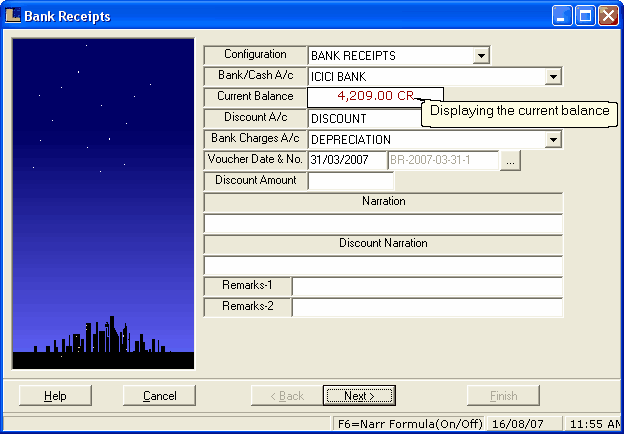Click the Remarks-2 input field
Image resolution: width=624 pixels, height=434 pixels.
click(x=427, y=307)
